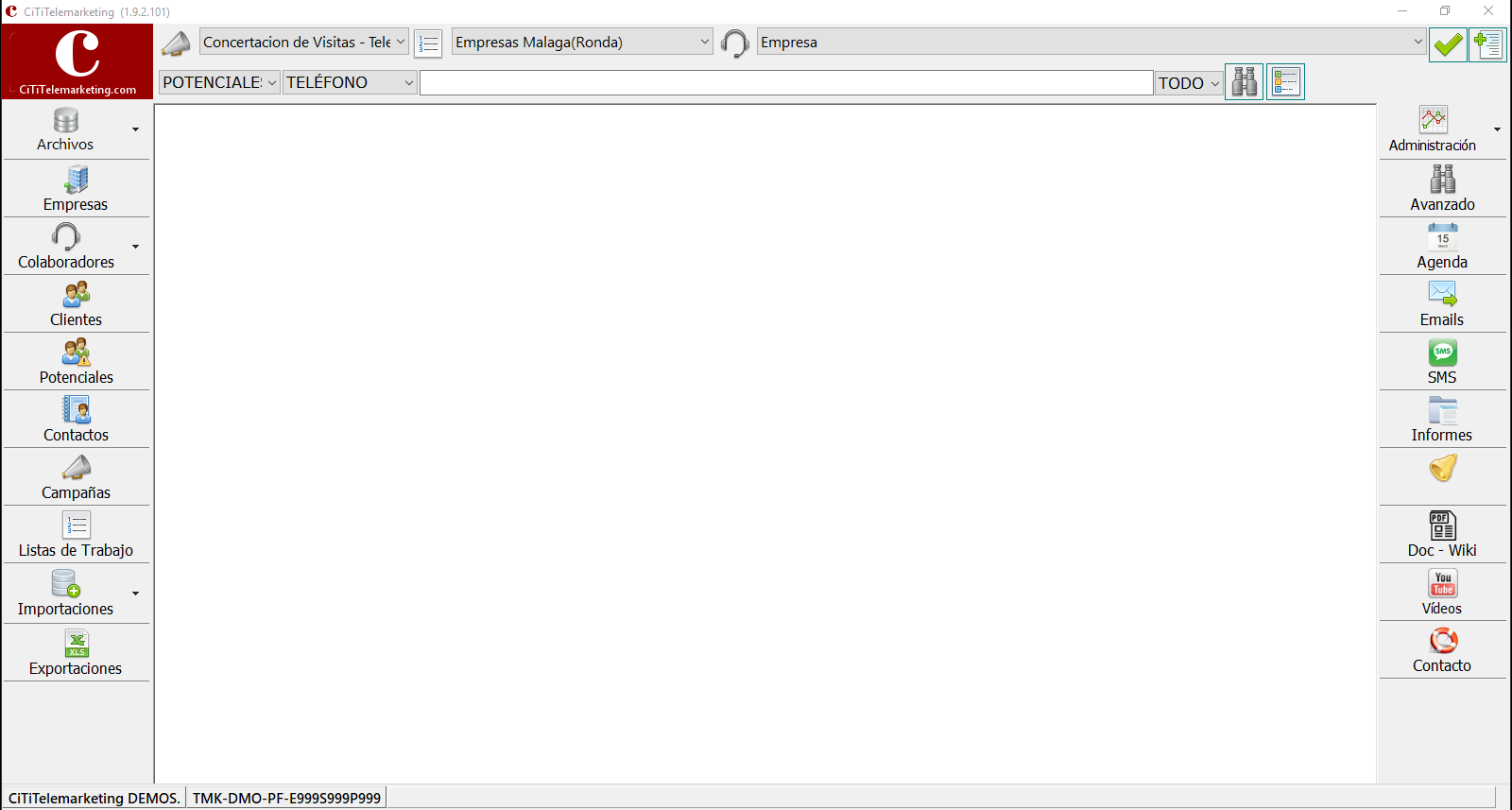Click the TMK-DMO-PF-E999S999P999 status bar entry
This screenshot has width=1512, height=810.
(286, 798)
